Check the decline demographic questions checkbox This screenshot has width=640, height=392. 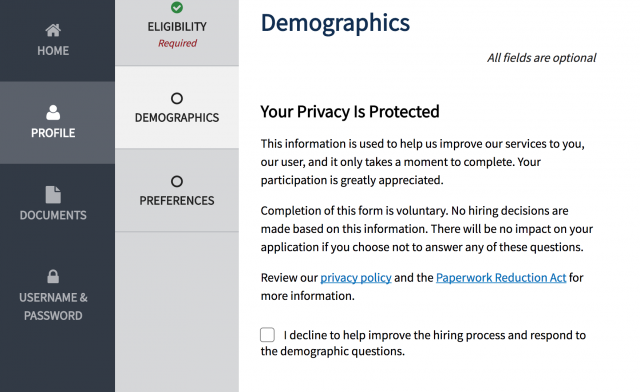coord(267,335)
